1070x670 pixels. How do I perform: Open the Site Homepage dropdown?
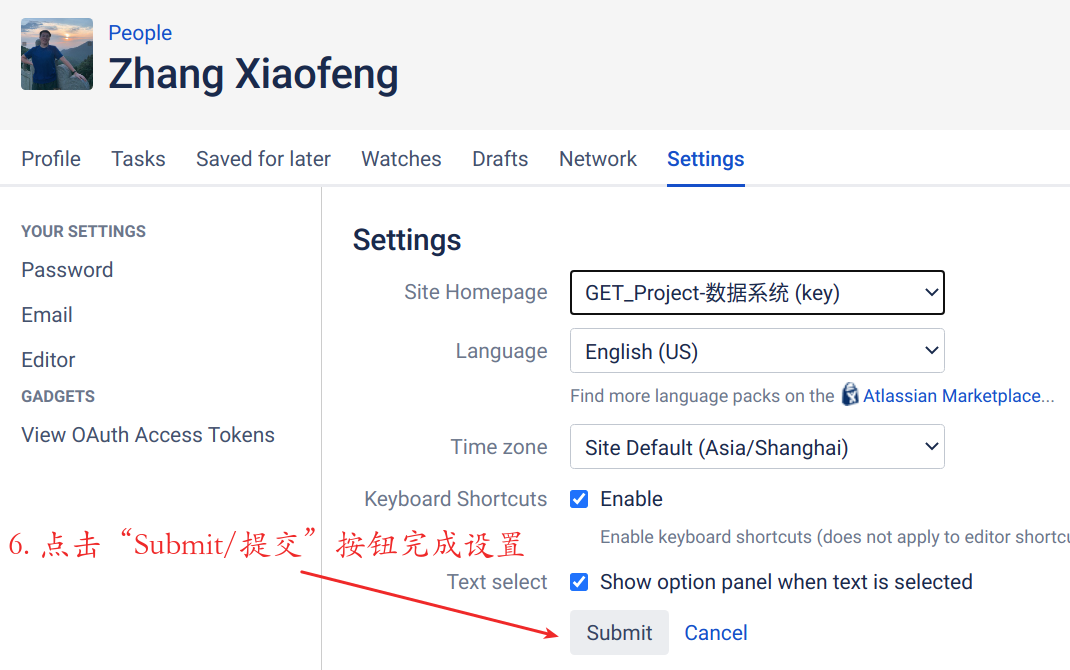[757, 293]
